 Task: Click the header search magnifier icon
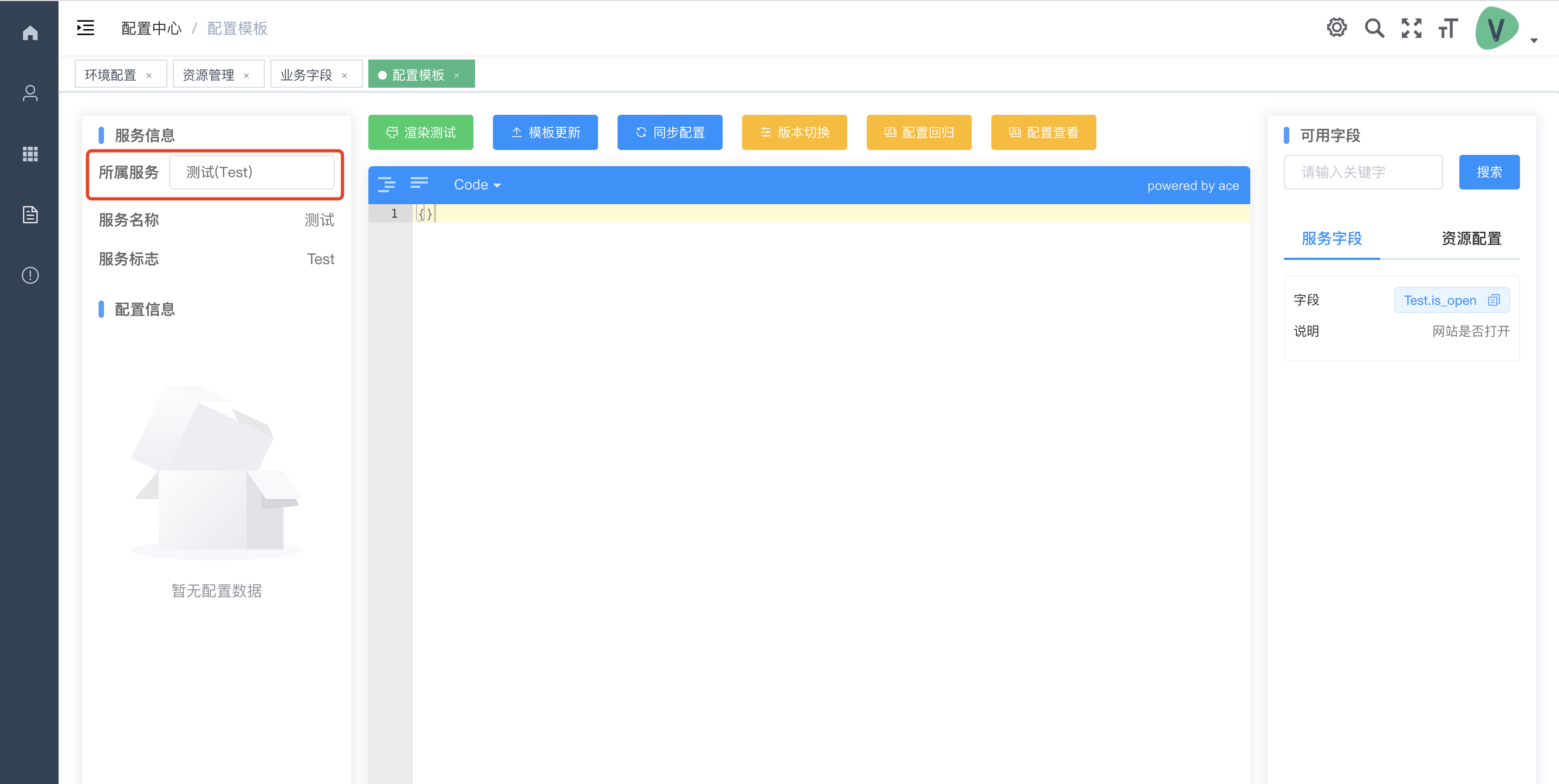coord(1374,28)
